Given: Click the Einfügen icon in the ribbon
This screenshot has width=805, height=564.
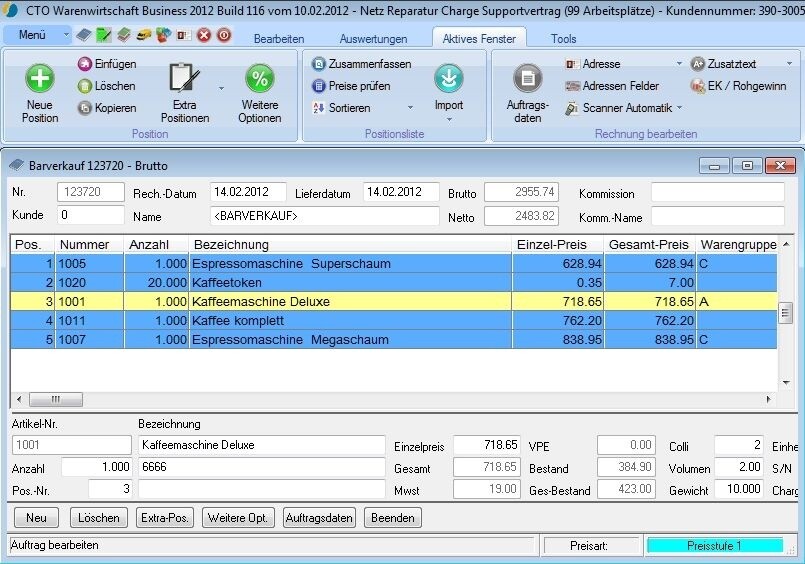Looking at the screenshot, I should coord(86,64).
